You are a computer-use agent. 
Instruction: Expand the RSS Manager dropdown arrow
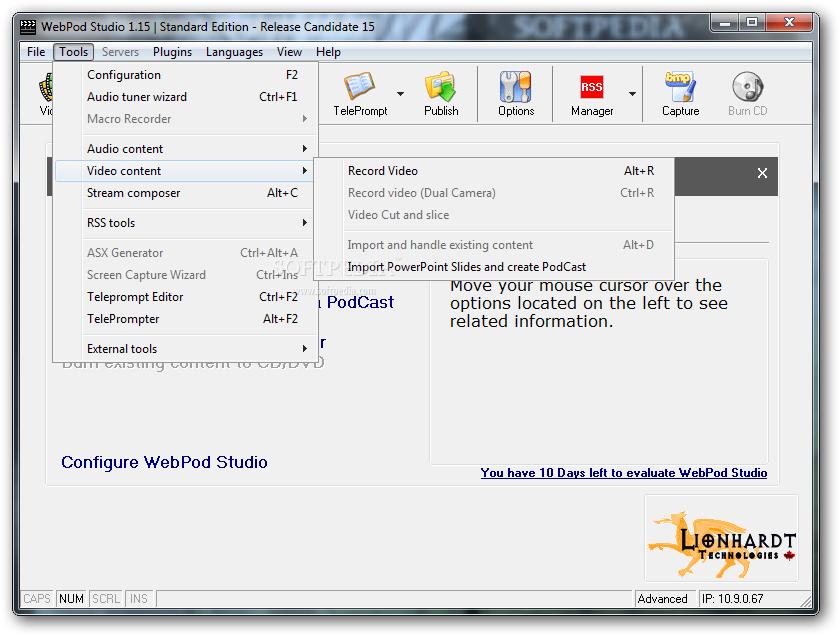click(x=632, y=94)
